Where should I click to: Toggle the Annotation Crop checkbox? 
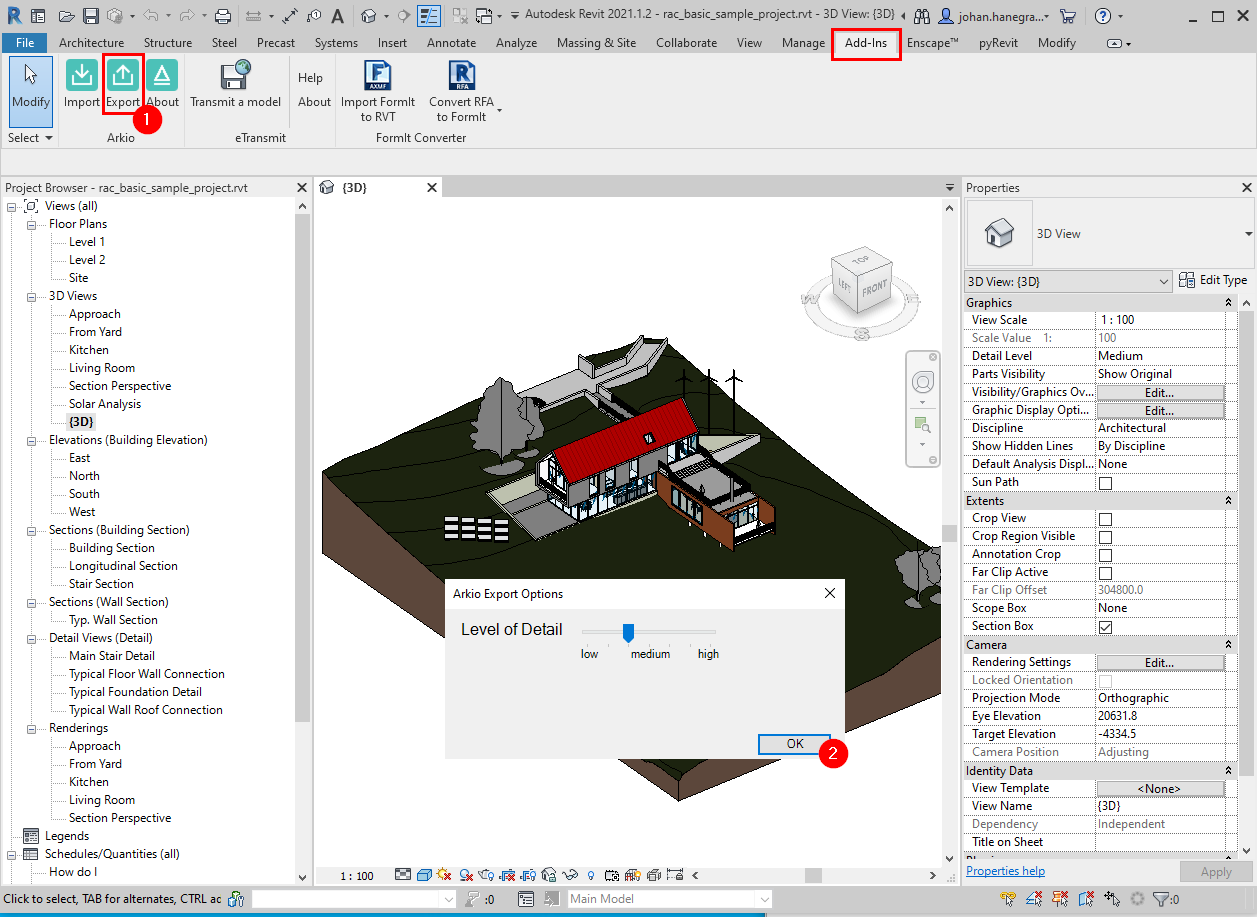coord(1105,555)
